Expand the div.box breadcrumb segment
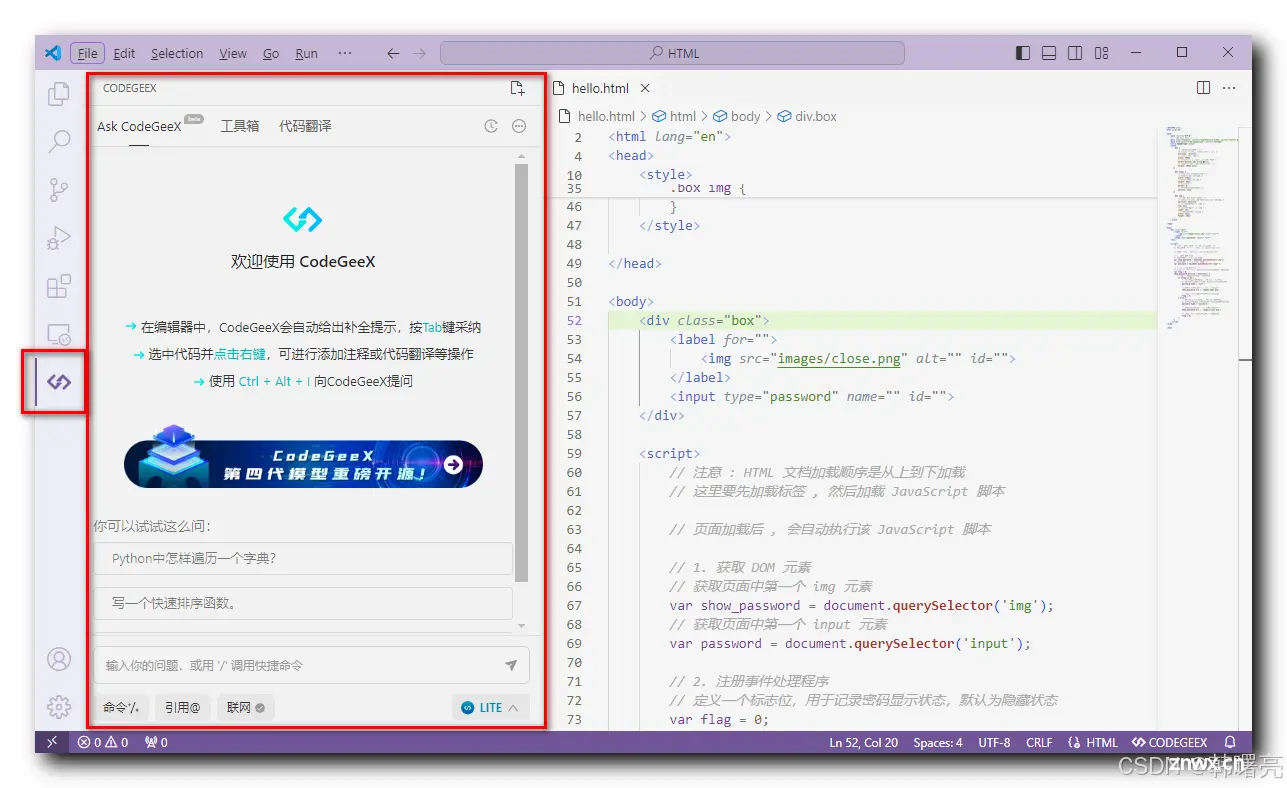 807,116
